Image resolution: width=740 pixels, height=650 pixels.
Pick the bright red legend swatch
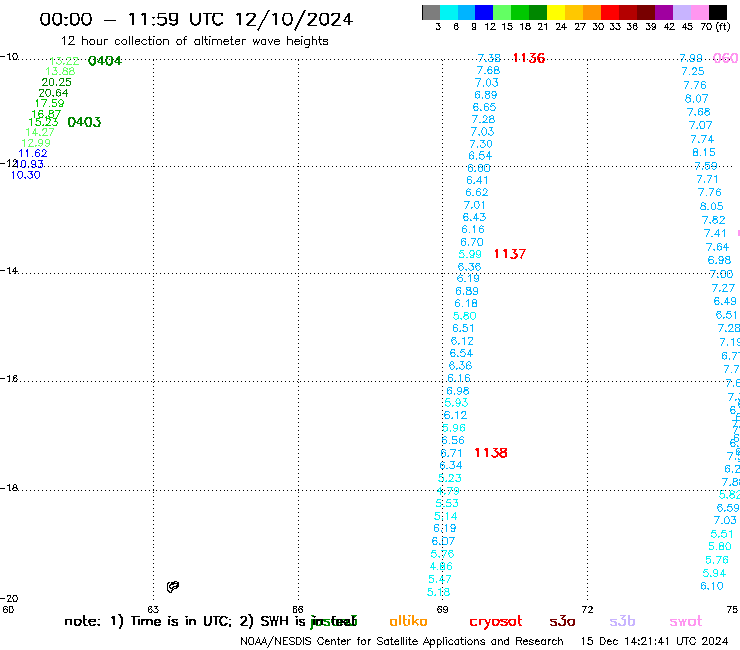(609, 12)
